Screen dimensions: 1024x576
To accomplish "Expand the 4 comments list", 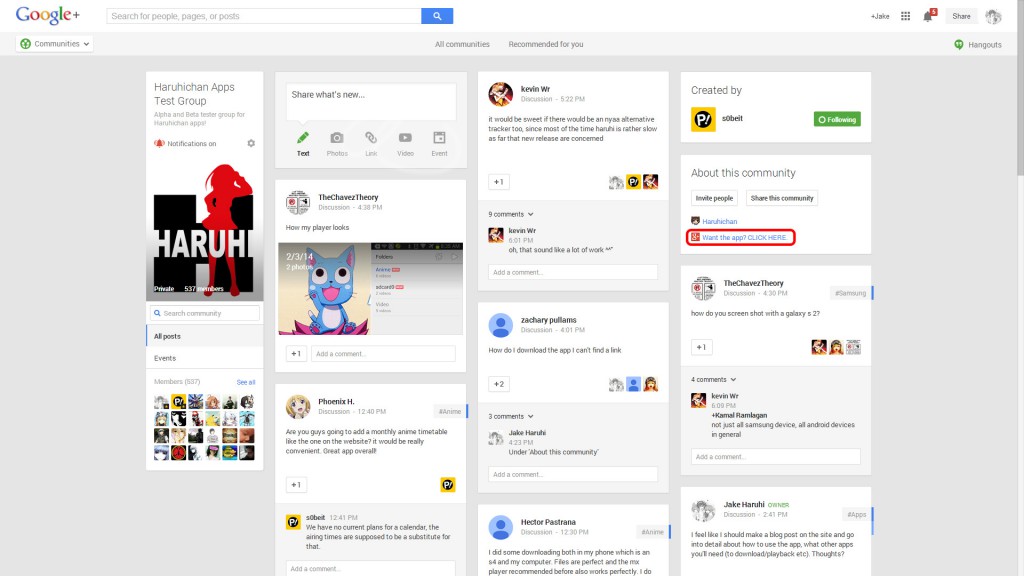I will coord(714,379).
